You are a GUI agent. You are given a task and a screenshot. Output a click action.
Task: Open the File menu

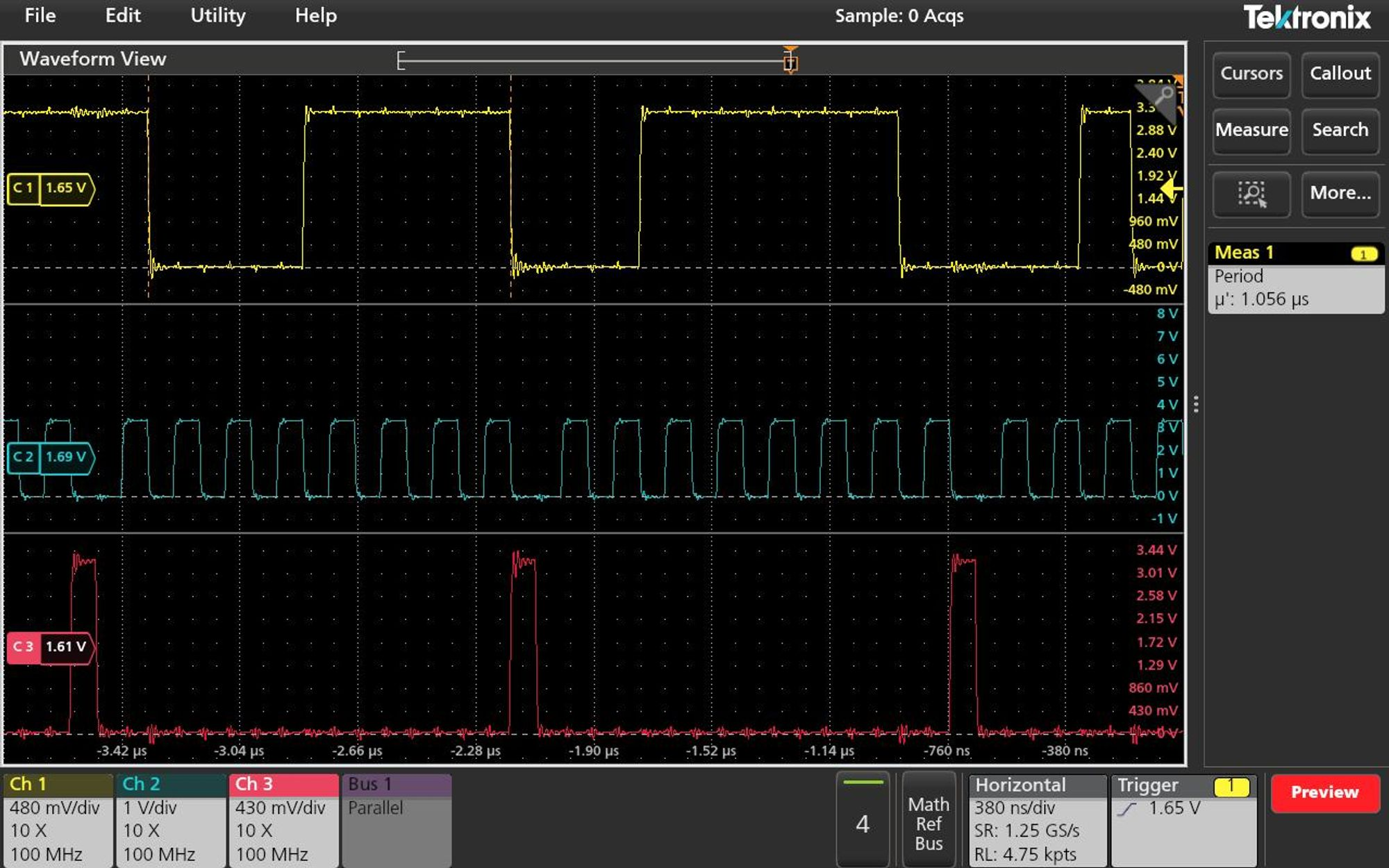[x=40, y=15]
